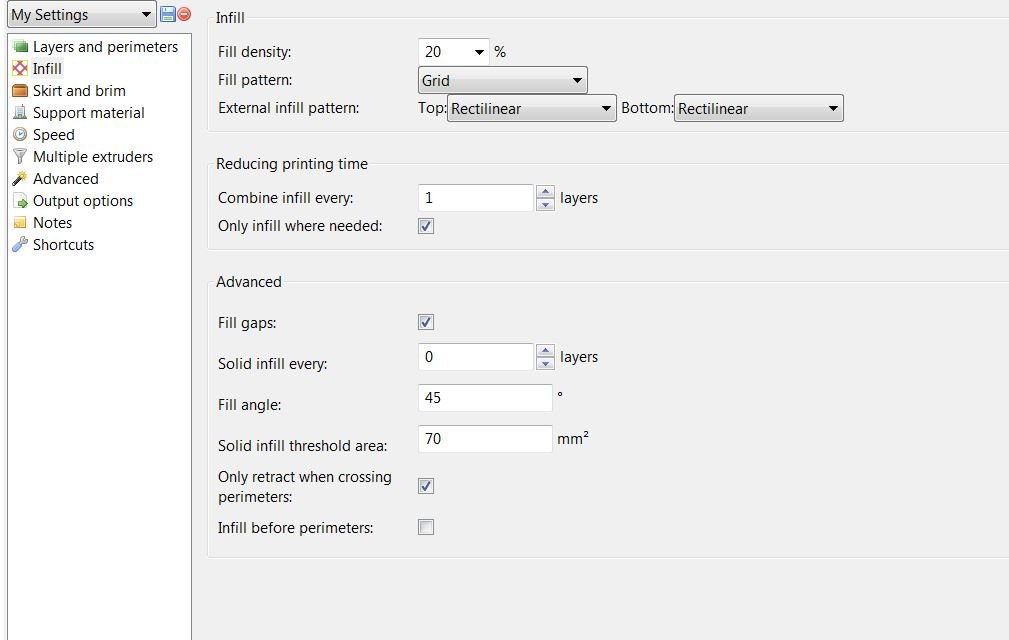Toggle the Only infill where needed checkbox
The width and height of the screenshot is (1009, 640).
426,226
